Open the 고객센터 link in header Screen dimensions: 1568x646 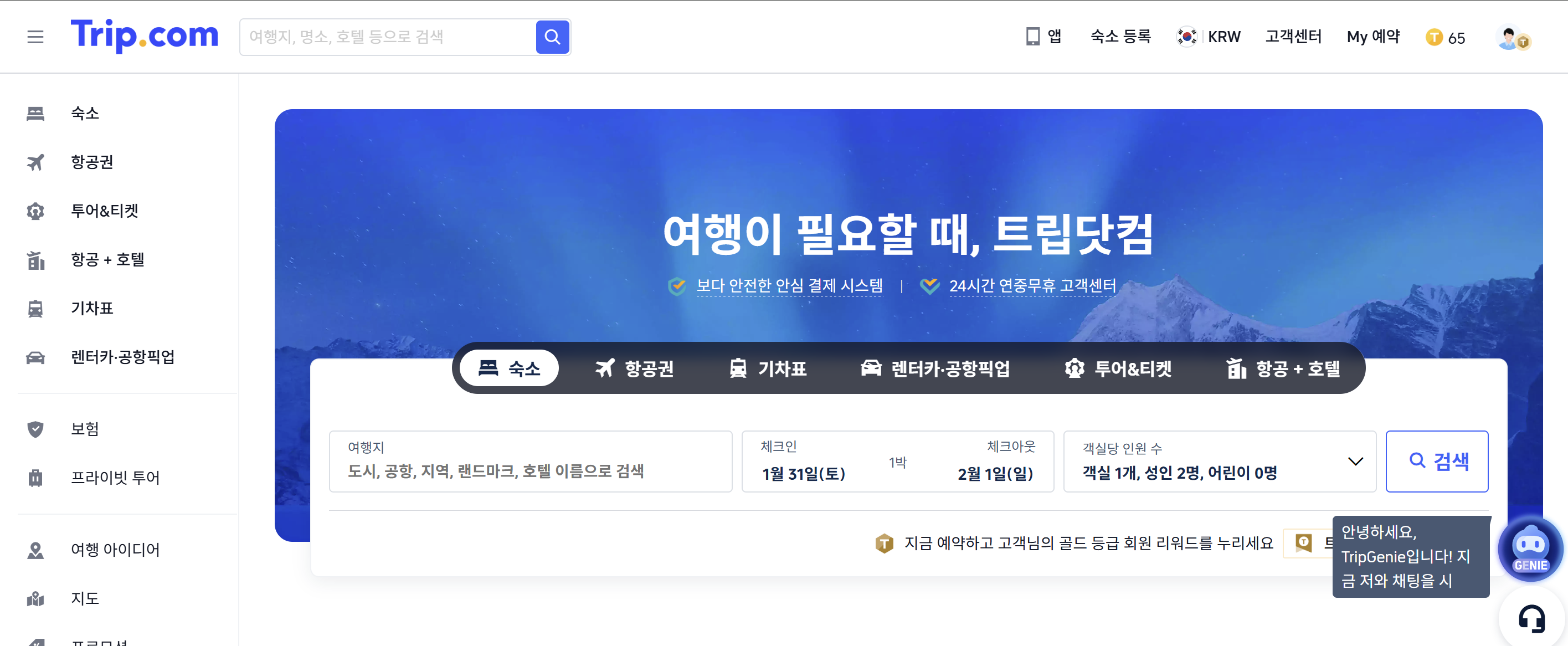tap(1293, 37)
